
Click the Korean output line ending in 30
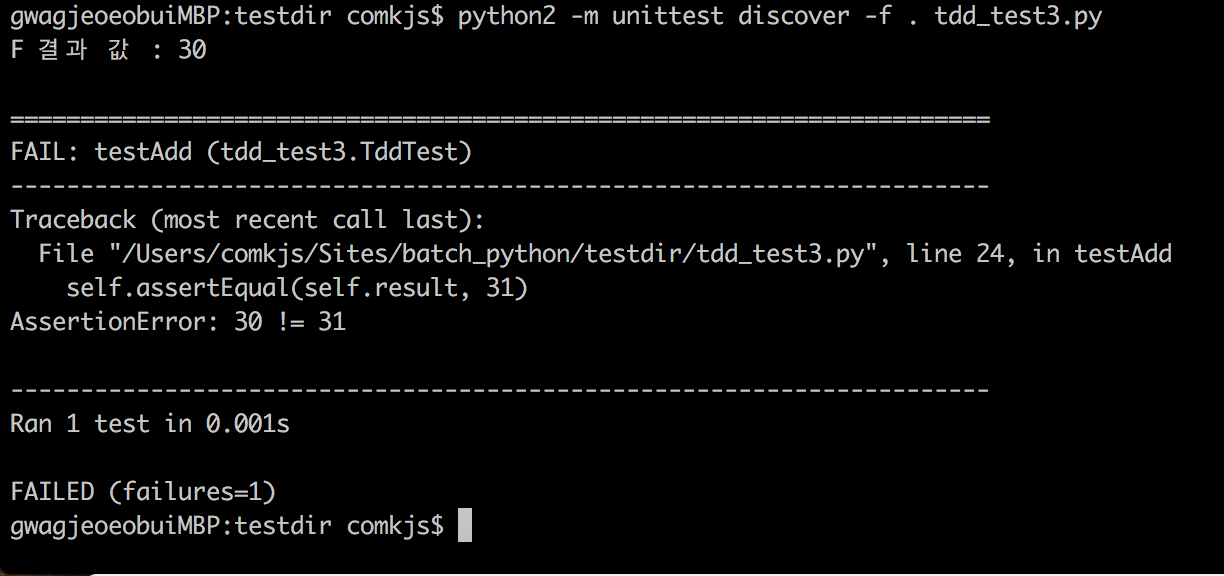pyautogui.click(x=108, y=50)
